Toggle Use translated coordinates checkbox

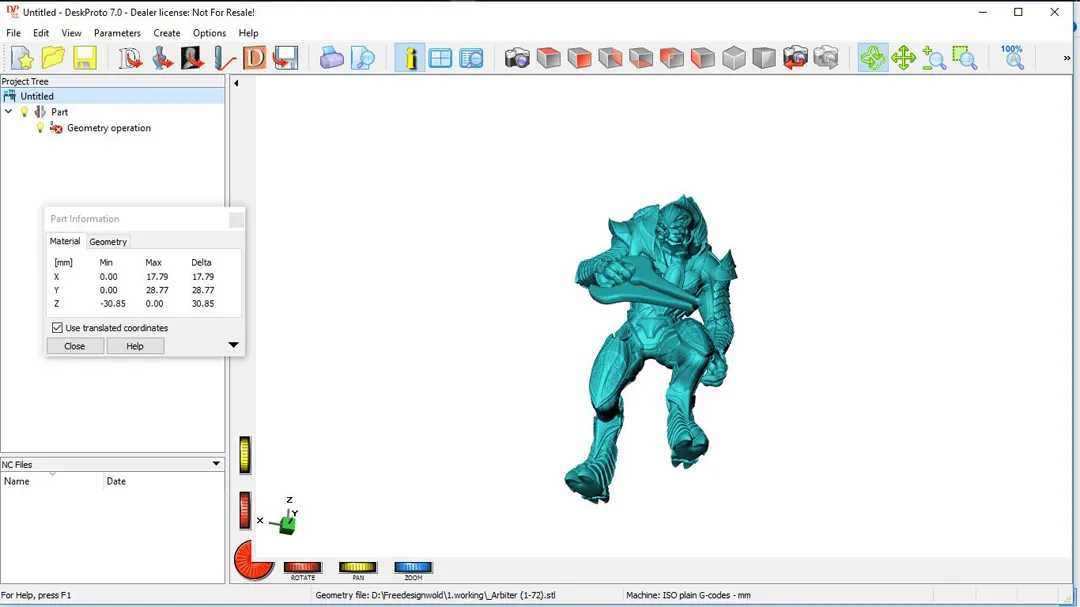tap(57, 328)
